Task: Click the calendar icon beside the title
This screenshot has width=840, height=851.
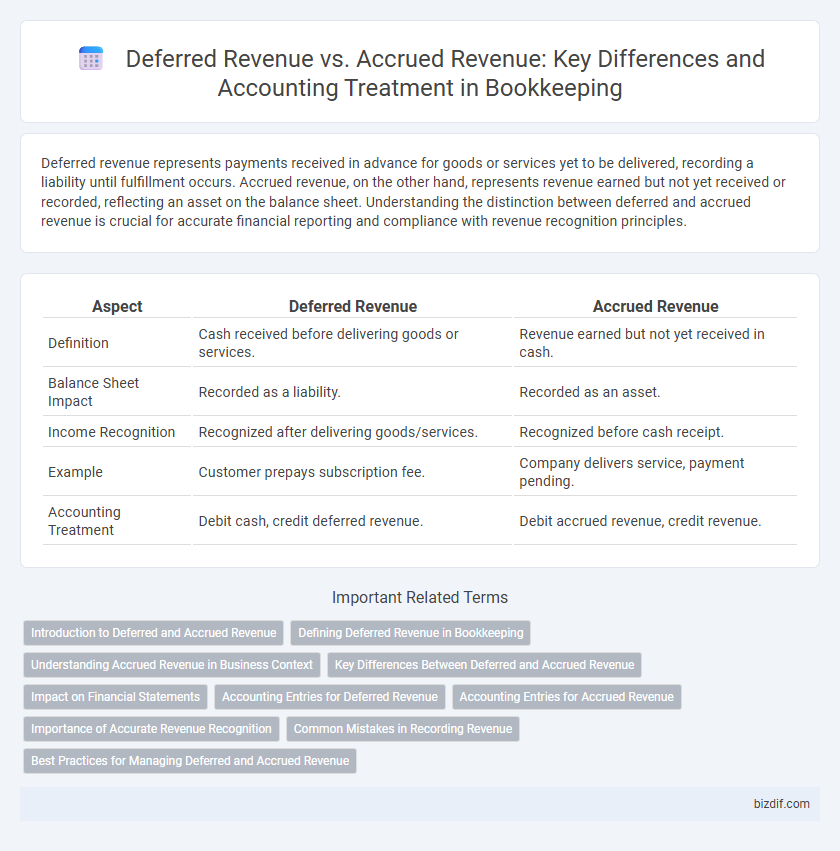Action: point(91,59)
